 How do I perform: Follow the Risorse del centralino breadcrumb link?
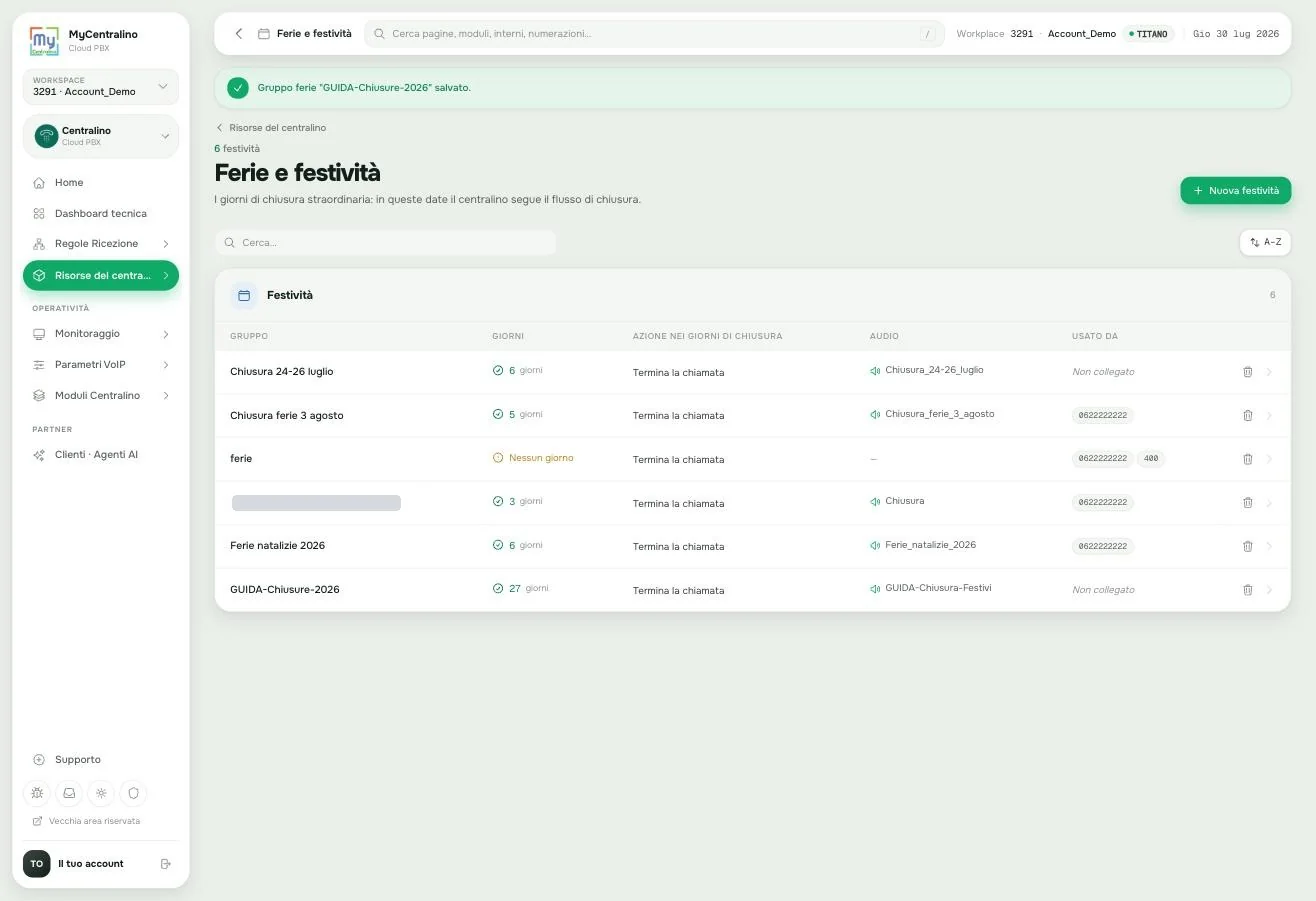pyautogui.click(x=271, y=128)
